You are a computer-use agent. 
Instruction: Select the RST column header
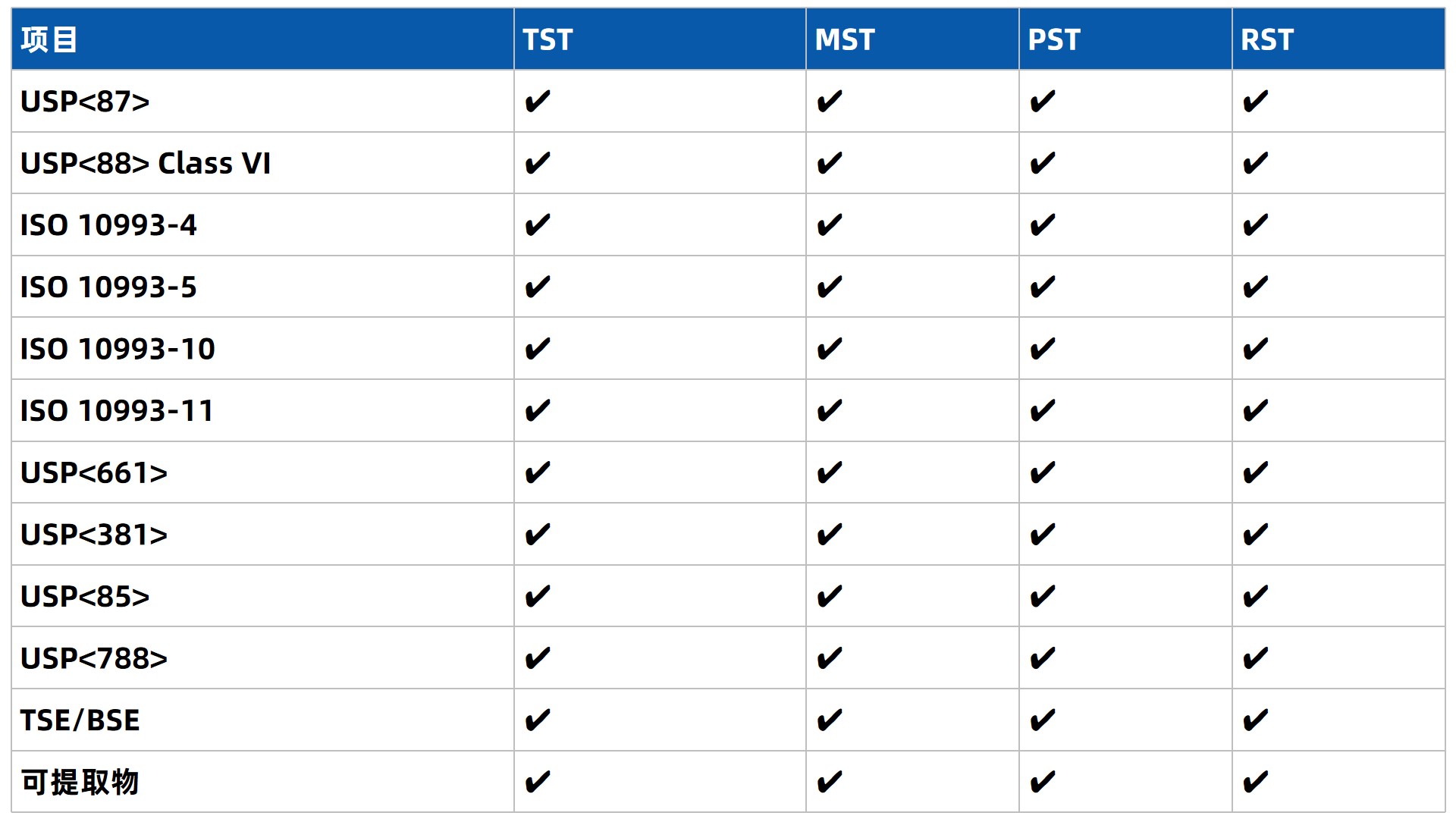[x=1267, y=39]
